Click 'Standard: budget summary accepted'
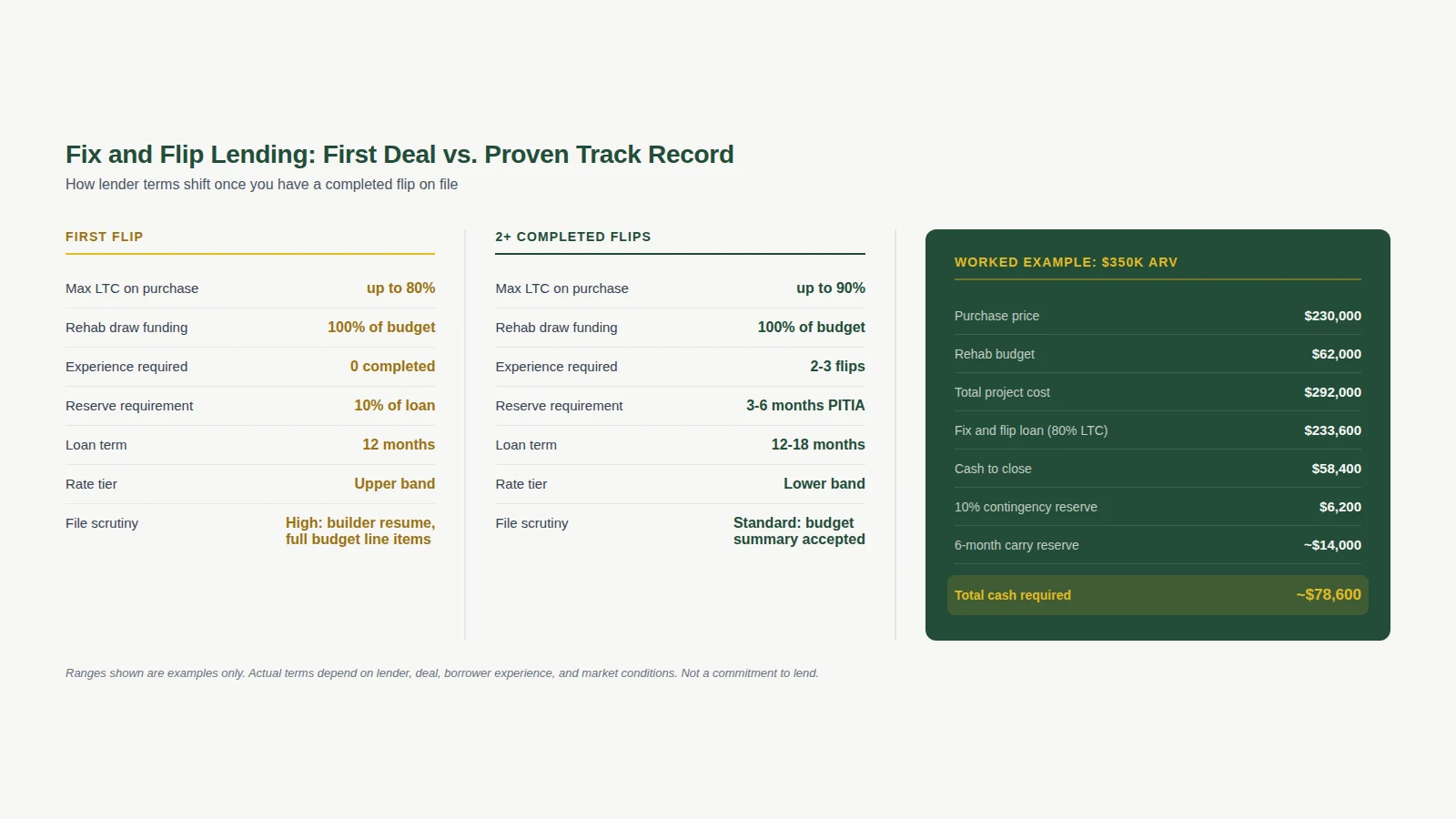Image resolution: width=1456 pixels, height=819 pixels. click(799, 531)
